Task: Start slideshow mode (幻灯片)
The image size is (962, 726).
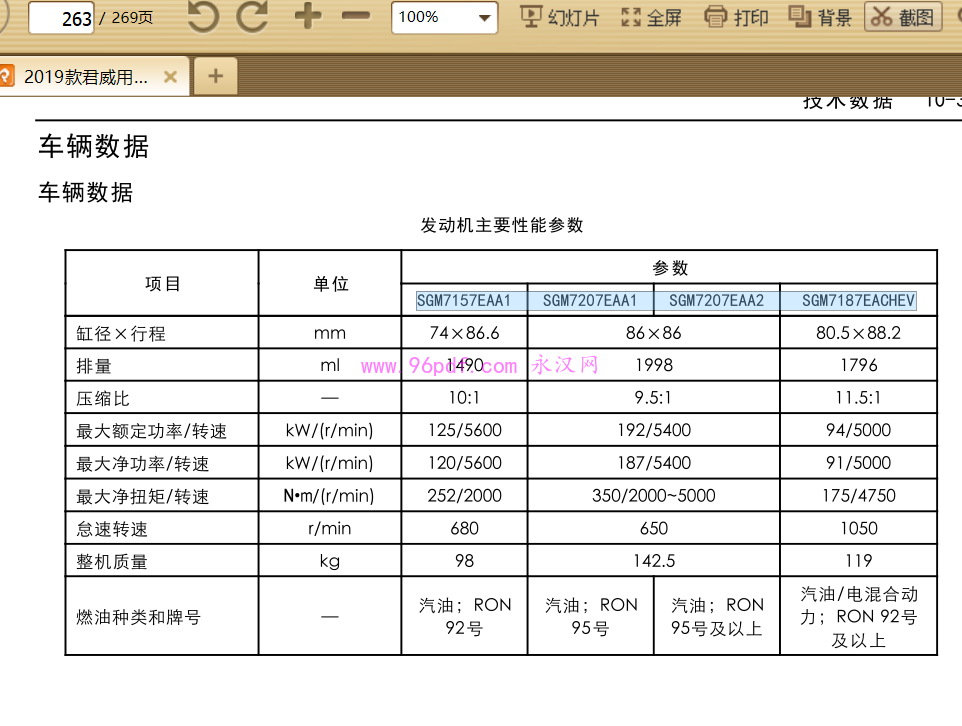Action: point(560,17)
